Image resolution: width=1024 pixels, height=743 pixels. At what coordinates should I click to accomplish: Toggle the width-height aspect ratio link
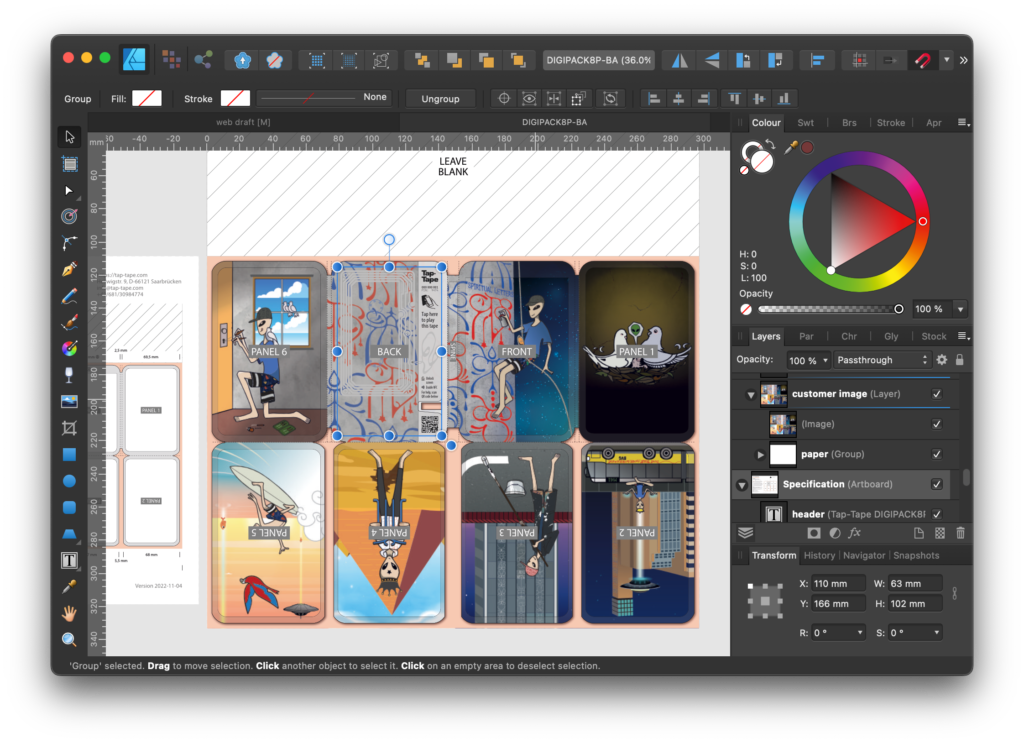(955, 593)
